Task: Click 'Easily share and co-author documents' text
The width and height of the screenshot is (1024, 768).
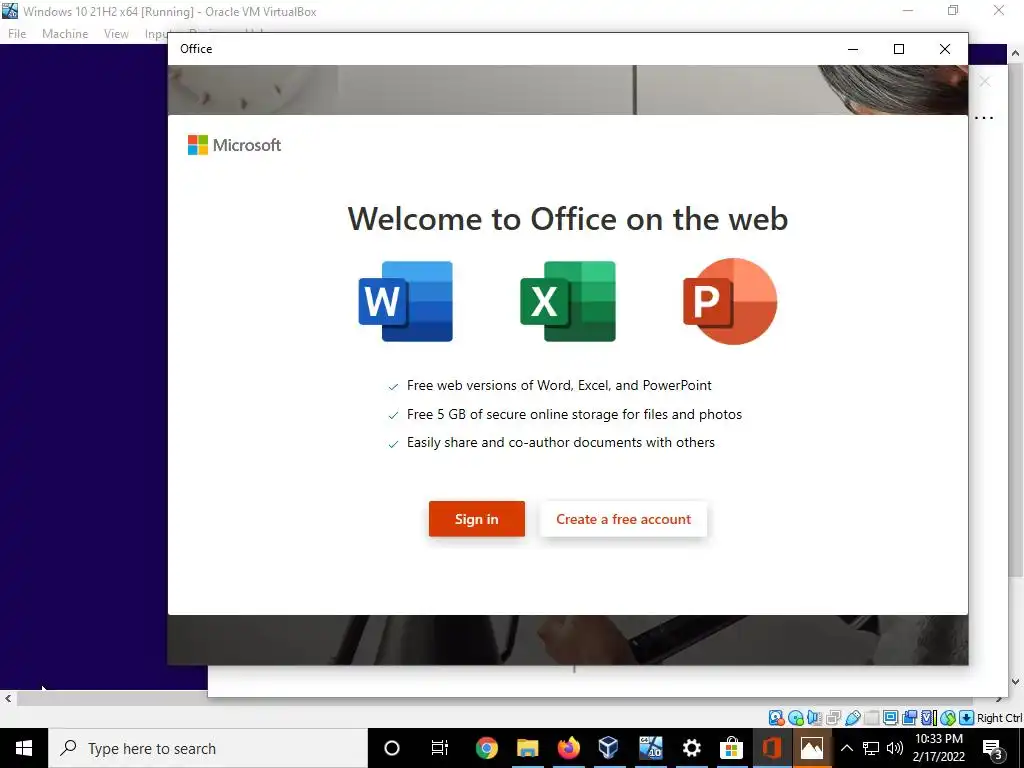Action: tap(560, 442)
